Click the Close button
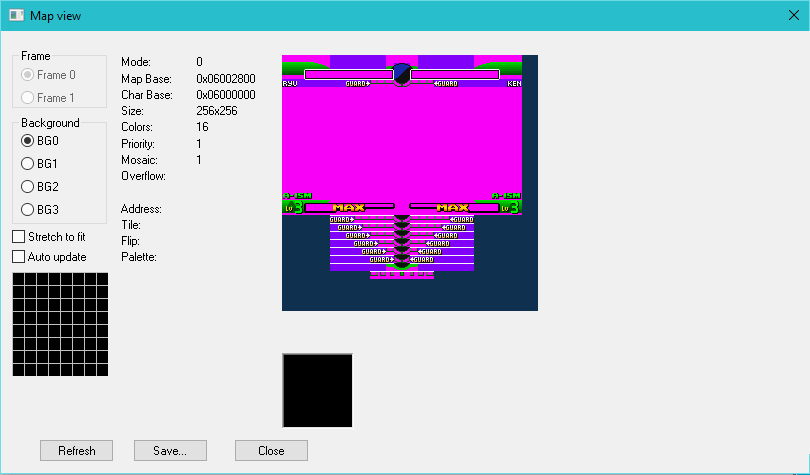This screenshot has width=810, height=475. tap(271, 451)
